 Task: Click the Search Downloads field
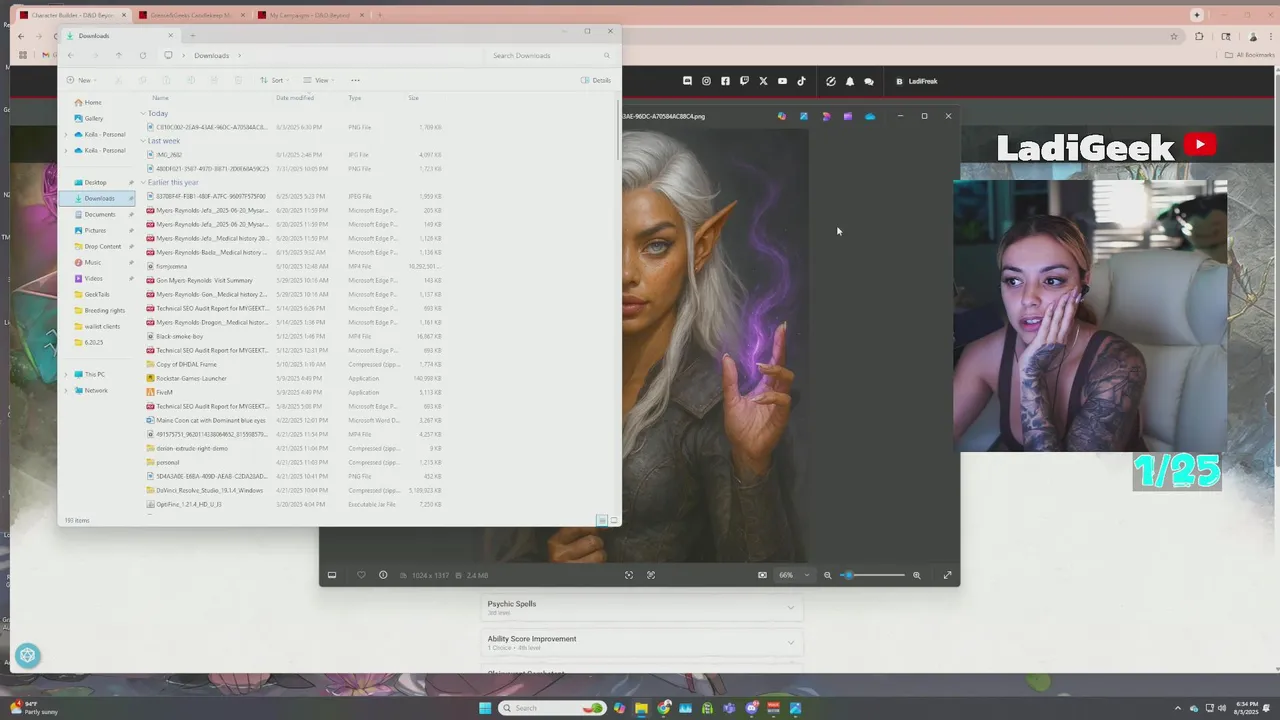550,55
